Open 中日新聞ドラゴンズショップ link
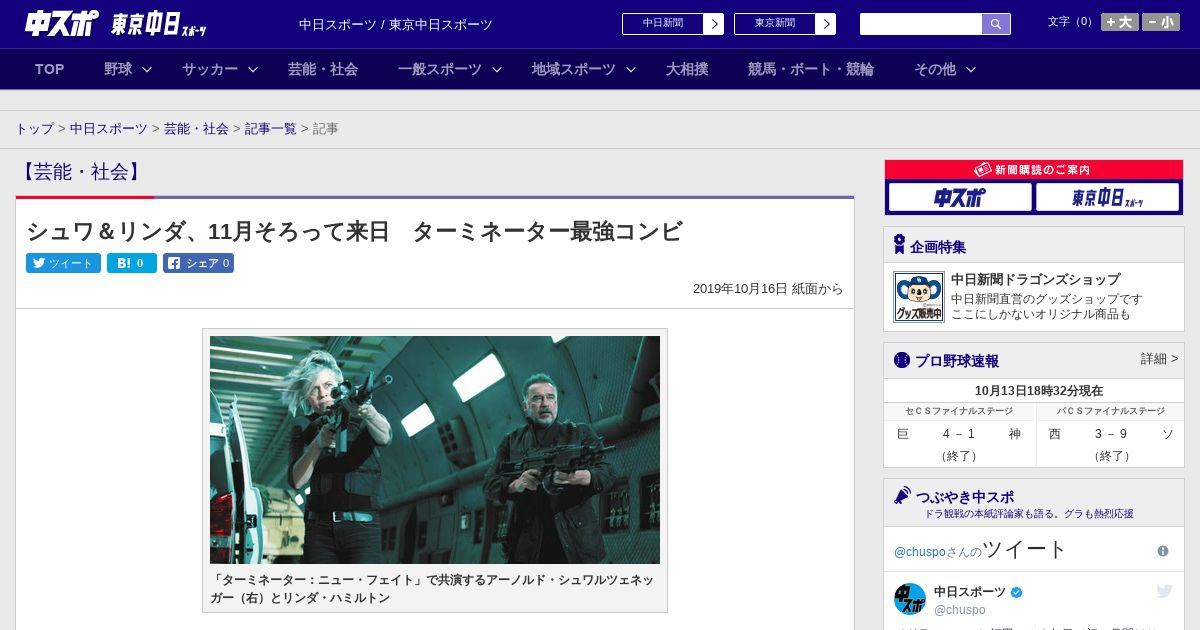The image size is (1200, 630). [x=1035, y=280]
